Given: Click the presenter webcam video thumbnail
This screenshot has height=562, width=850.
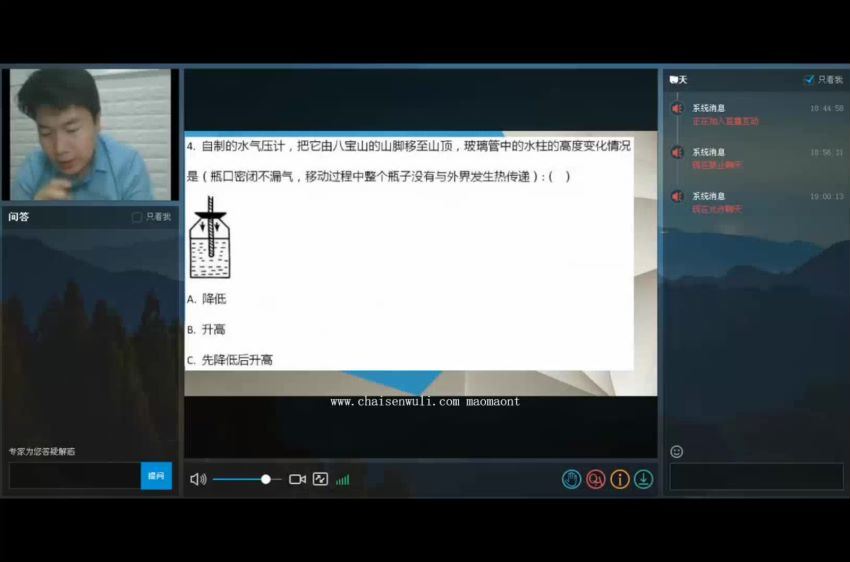Looking at the screenshot, I should coord(90,134).
